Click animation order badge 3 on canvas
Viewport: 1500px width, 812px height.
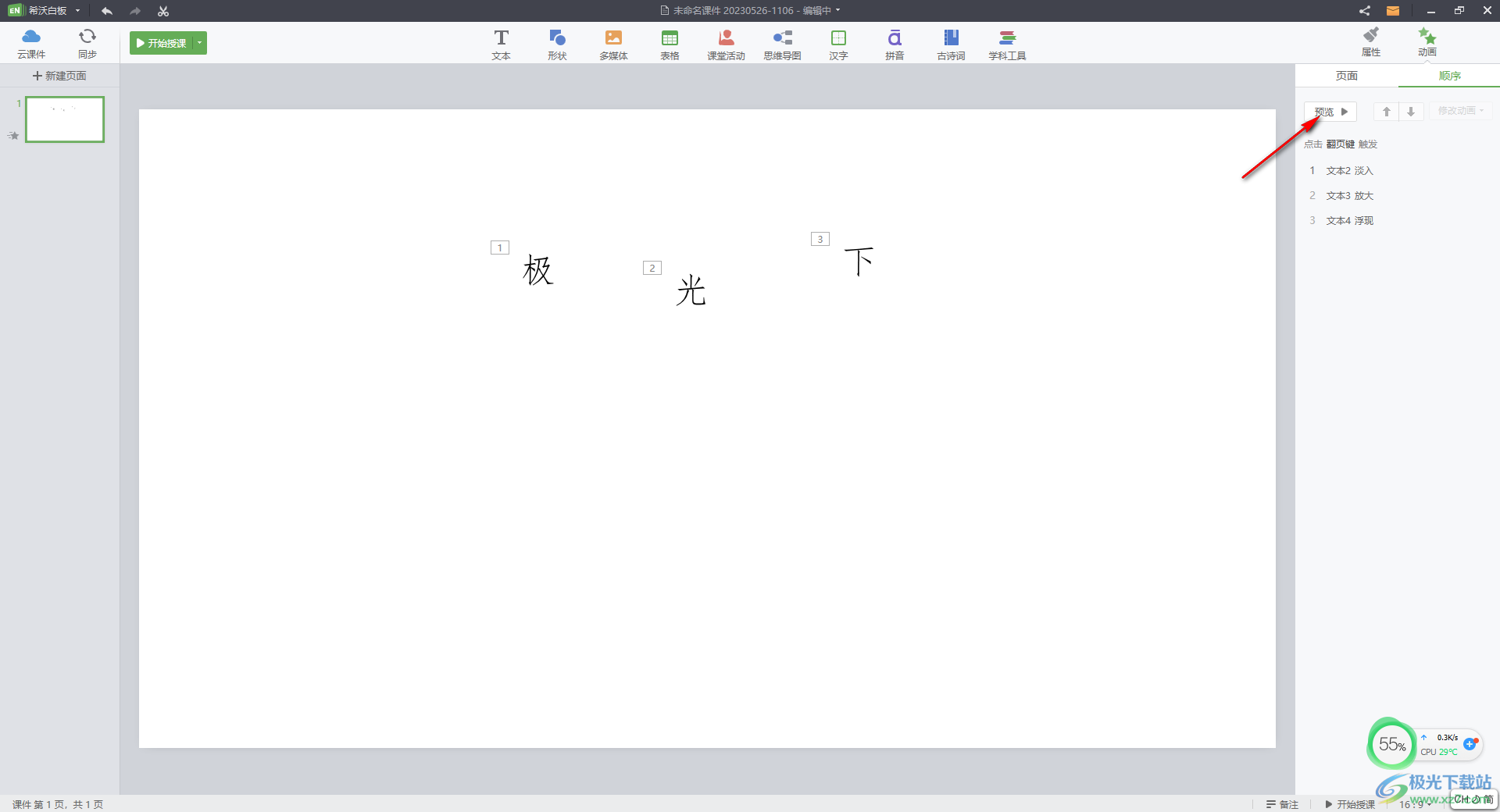coord(820,239)
